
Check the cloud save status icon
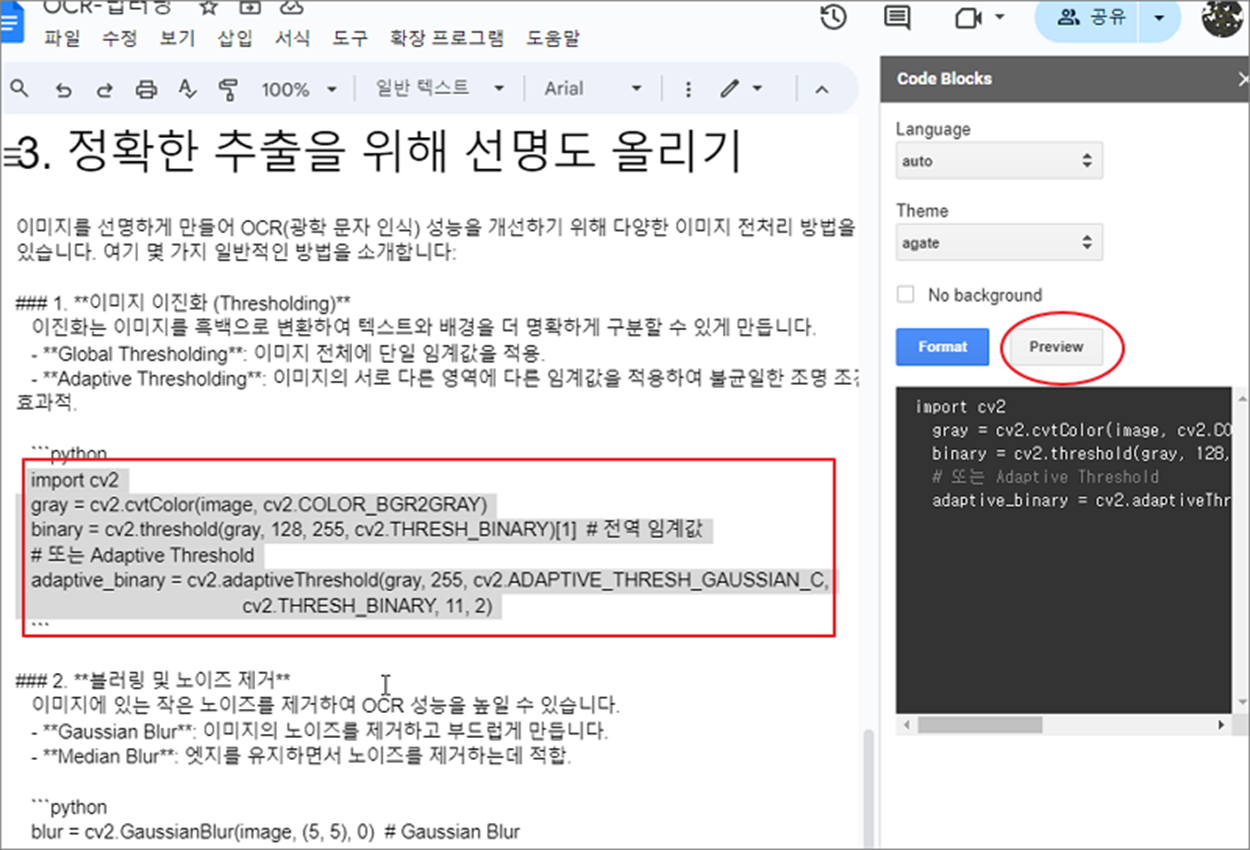290,8
